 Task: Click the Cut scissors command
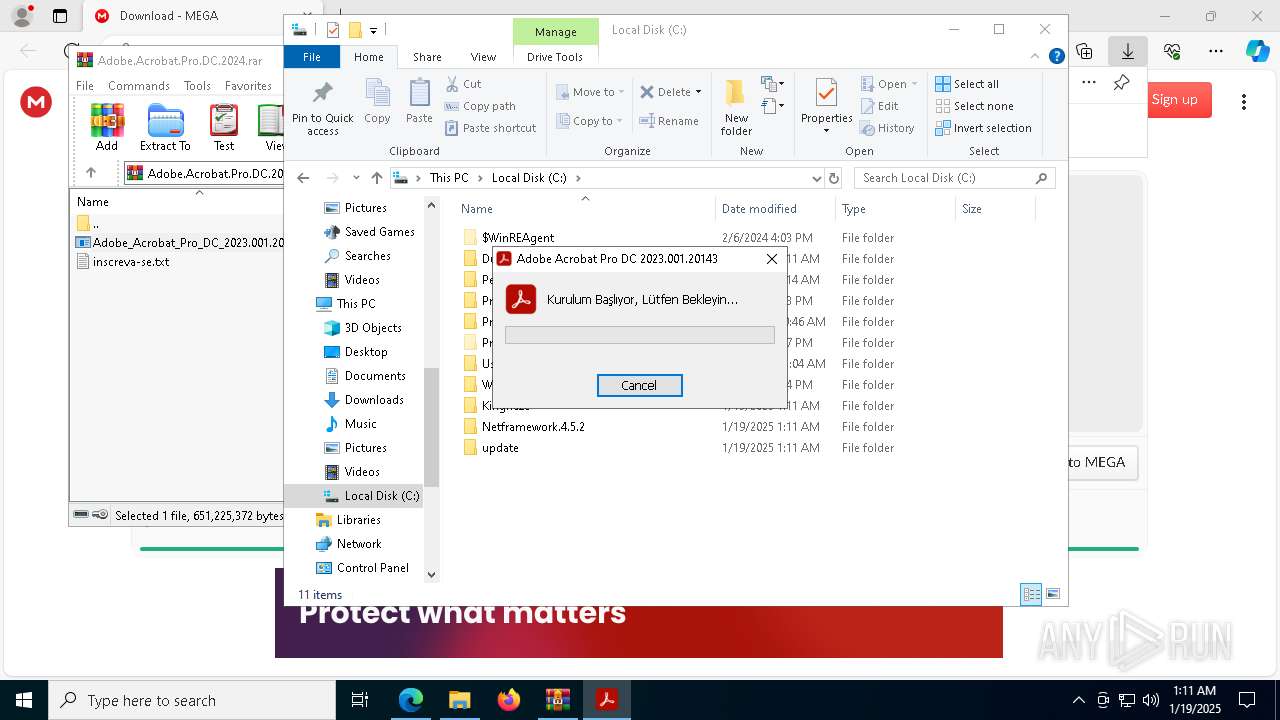(x=463, y=84)
